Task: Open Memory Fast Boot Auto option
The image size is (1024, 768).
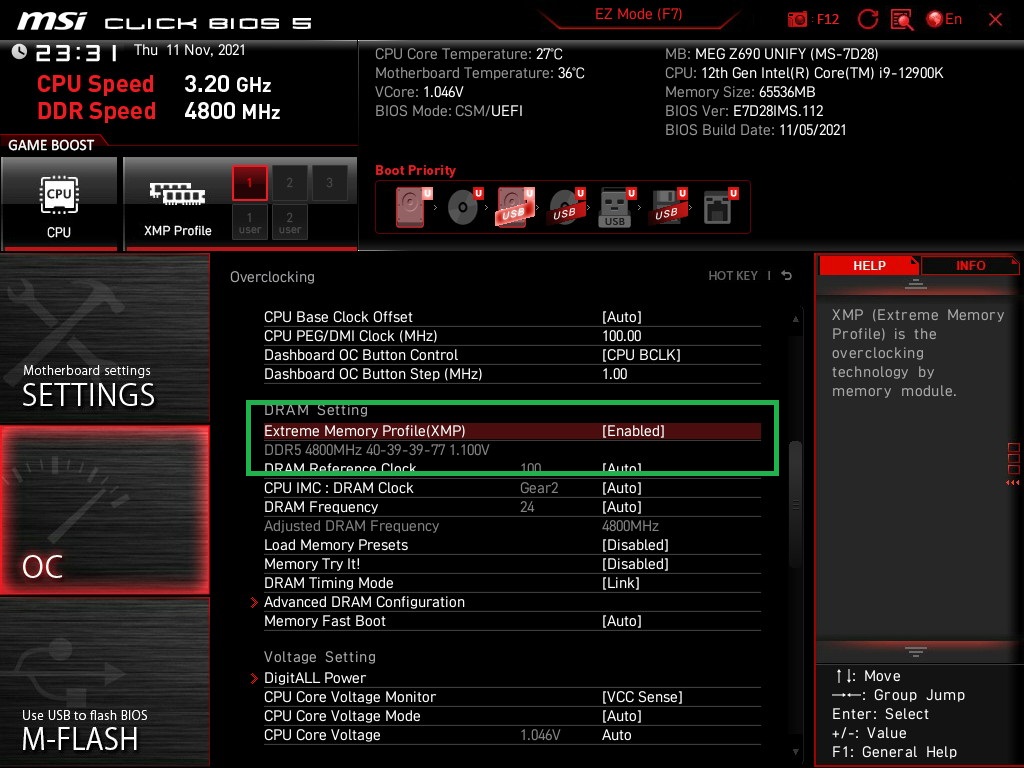Action: coord(622,622)
